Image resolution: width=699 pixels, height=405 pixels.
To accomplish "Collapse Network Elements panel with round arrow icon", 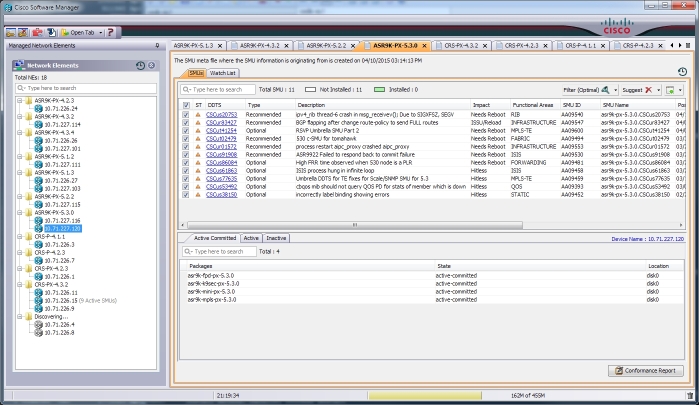I will click(x=152, y=66).
